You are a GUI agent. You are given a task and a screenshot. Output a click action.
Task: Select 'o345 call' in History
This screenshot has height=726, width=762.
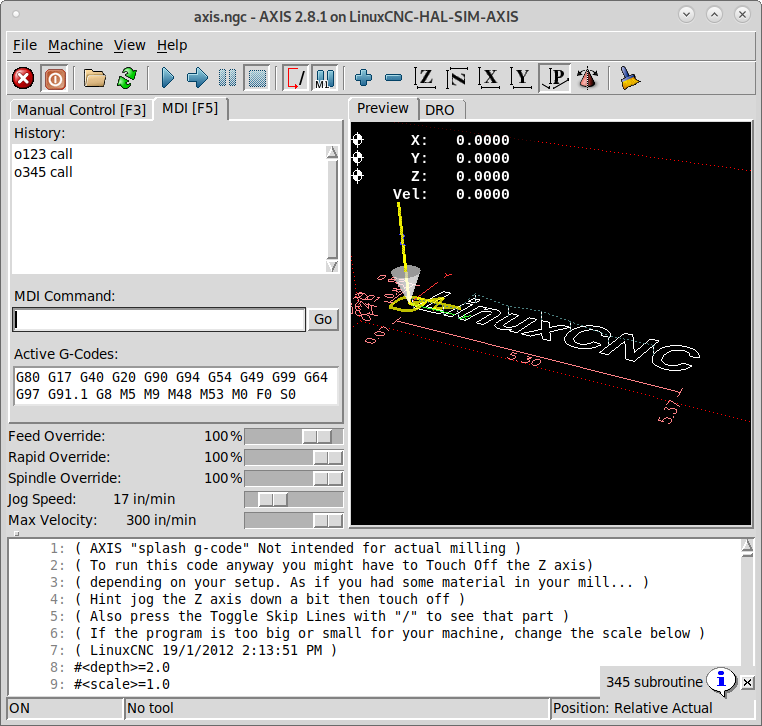point(43,172)
